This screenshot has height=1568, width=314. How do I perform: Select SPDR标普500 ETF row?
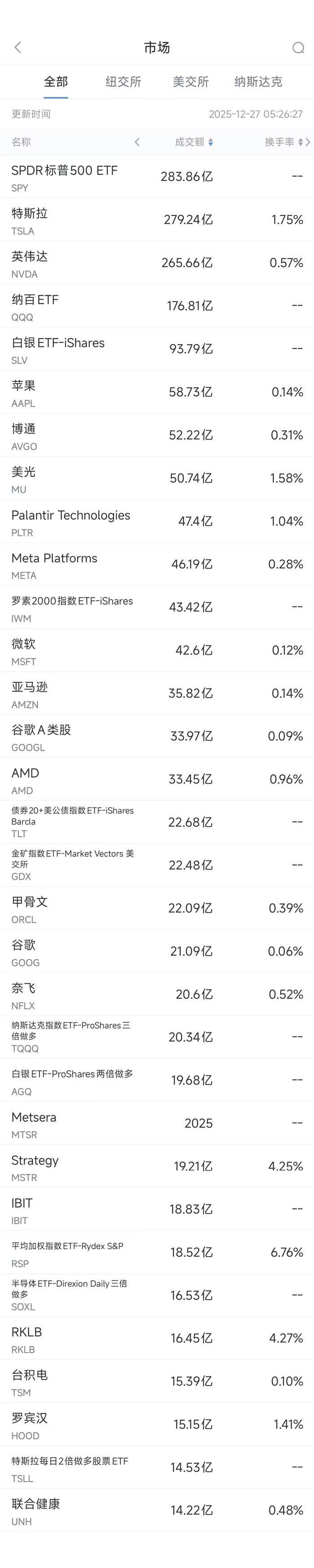click(157, 176)
